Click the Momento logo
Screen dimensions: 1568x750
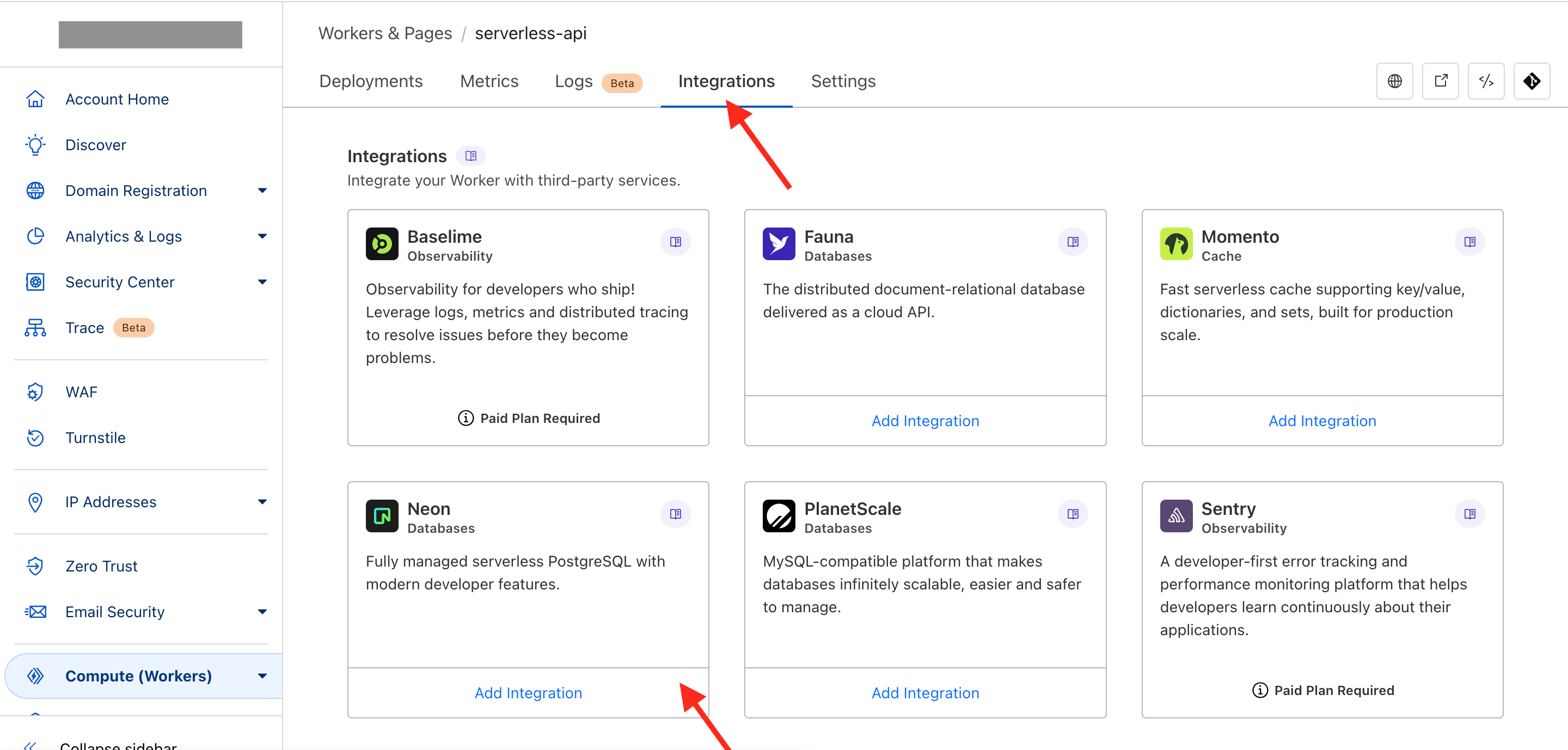[x=1176, y=243]
